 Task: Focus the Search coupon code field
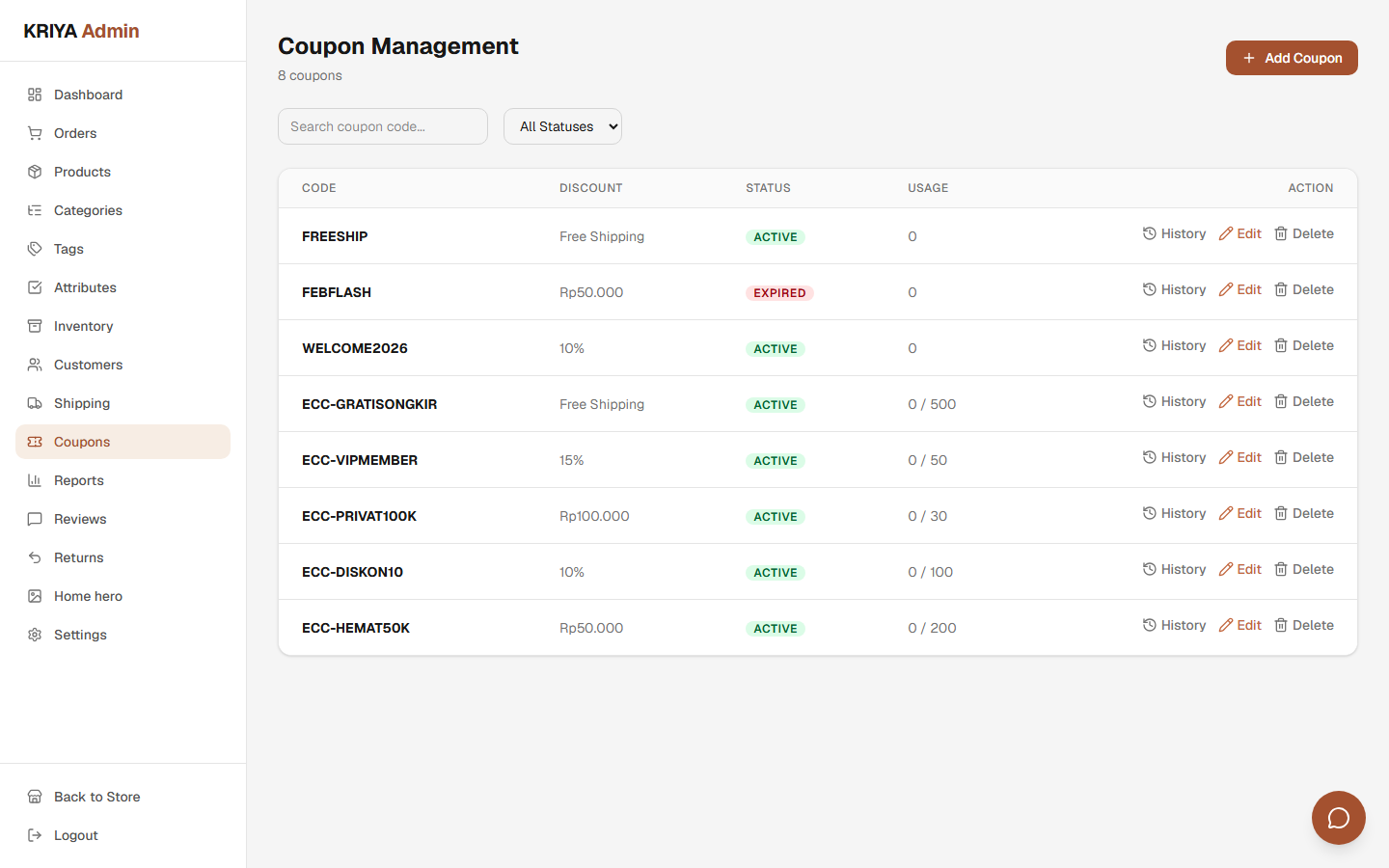[383, 126]
